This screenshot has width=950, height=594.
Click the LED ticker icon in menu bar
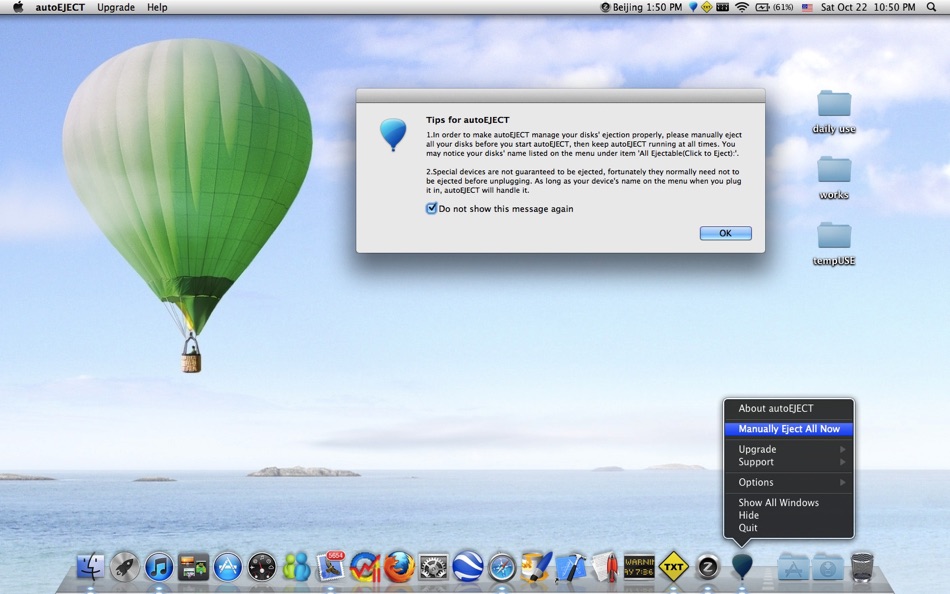click(x=722, y=7)
